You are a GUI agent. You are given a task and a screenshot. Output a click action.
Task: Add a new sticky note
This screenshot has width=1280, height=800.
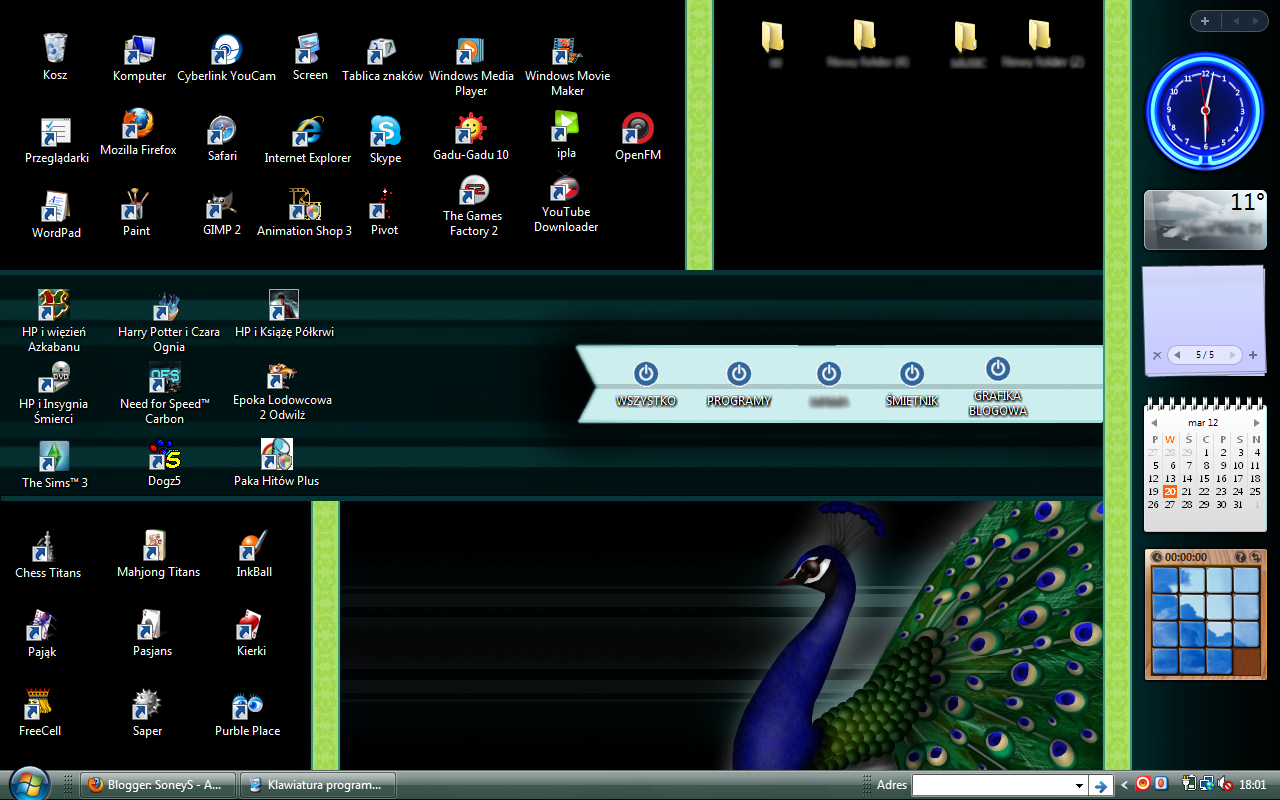(1253, 355)
